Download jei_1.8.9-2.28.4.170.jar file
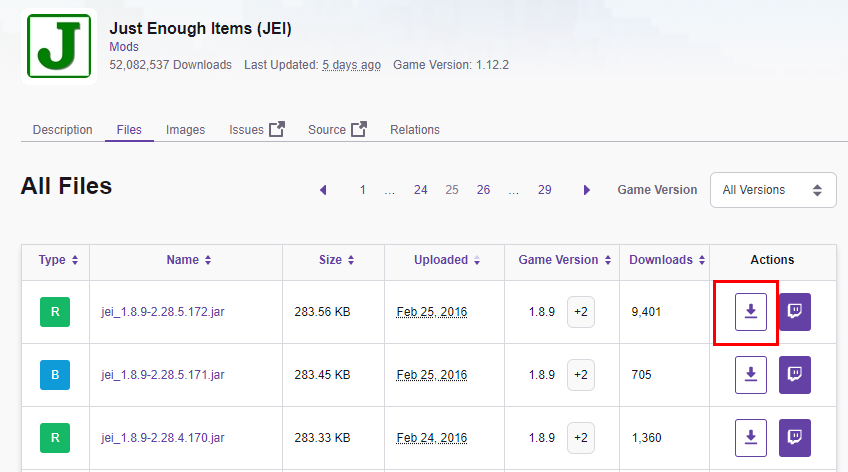 tap(751, 437)
